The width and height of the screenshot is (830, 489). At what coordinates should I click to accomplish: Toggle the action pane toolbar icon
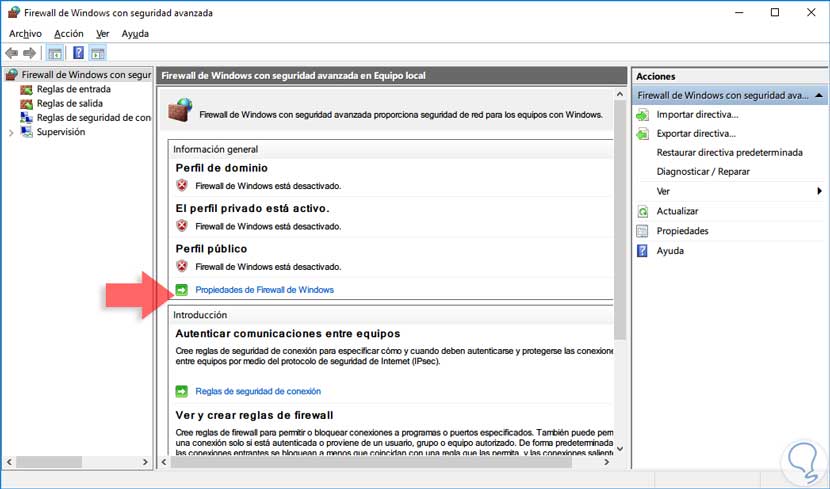(98, 53)
